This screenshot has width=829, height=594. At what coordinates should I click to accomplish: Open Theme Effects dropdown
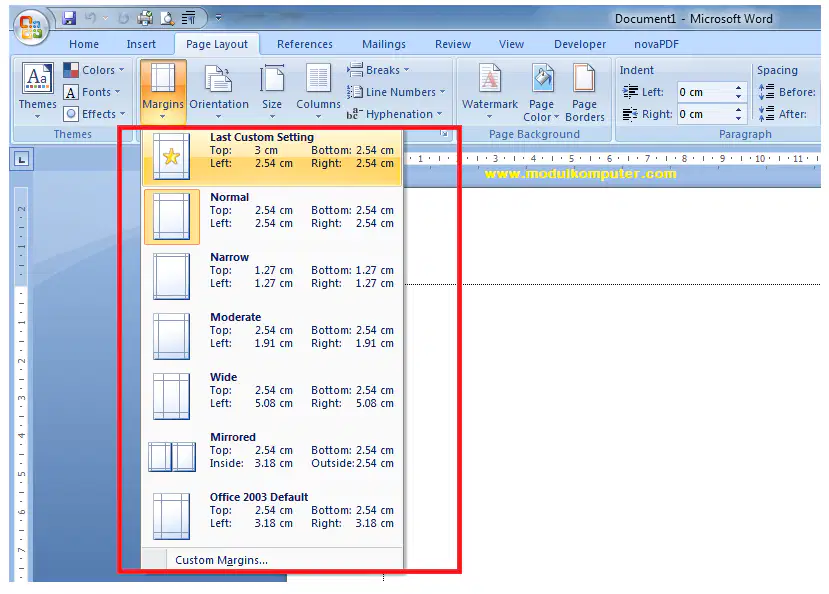click(x=94, y=114)
